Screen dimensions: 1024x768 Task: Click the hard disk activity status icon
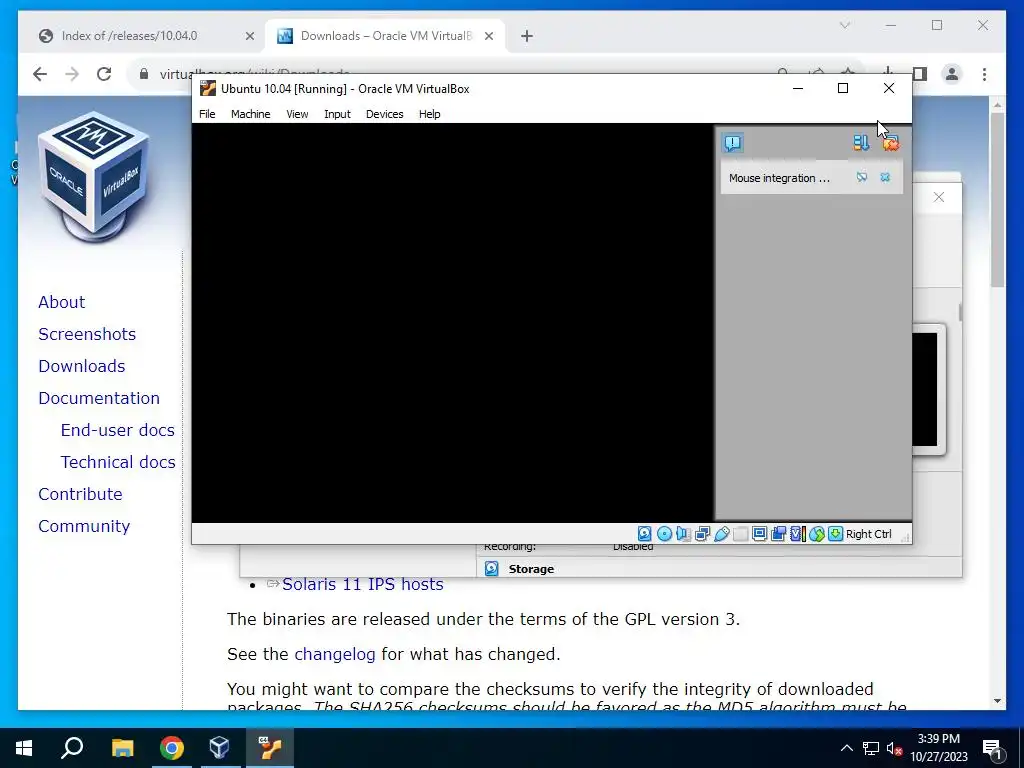pos(645,534)
